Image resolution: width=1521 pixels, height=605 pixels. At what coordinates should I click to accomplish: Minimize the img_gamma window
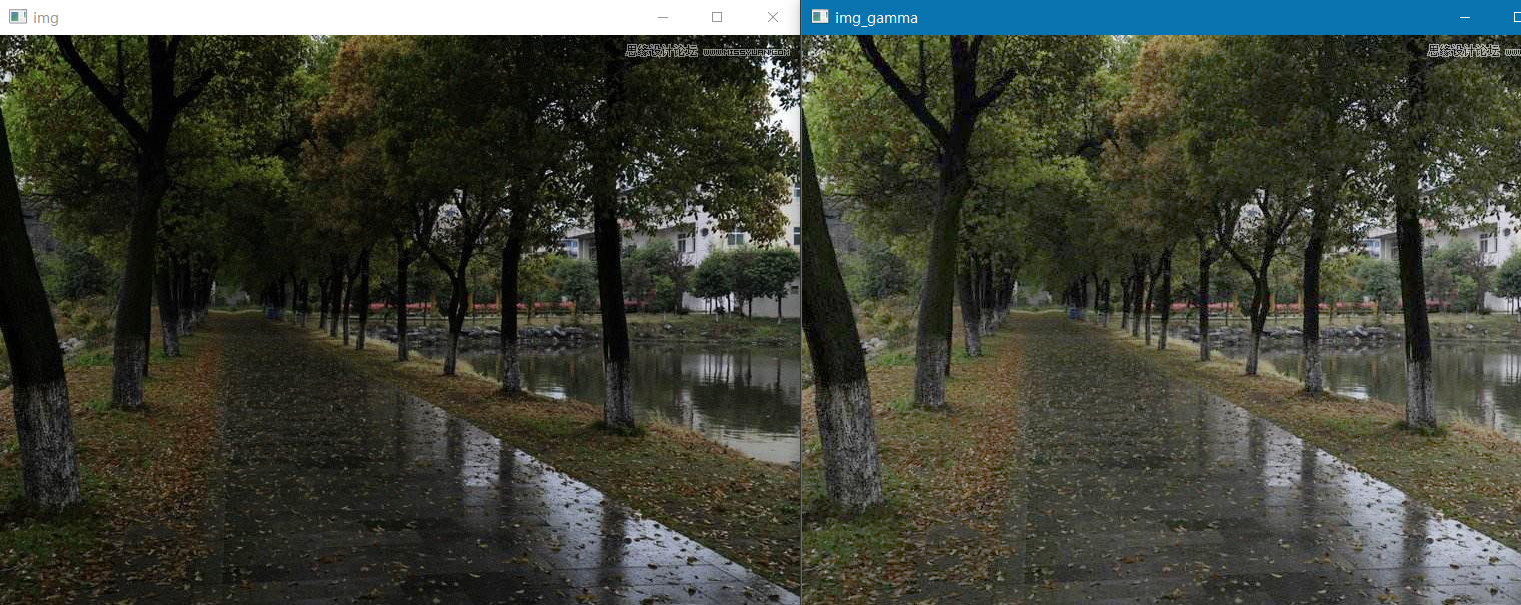click(x=1465, y=17)
